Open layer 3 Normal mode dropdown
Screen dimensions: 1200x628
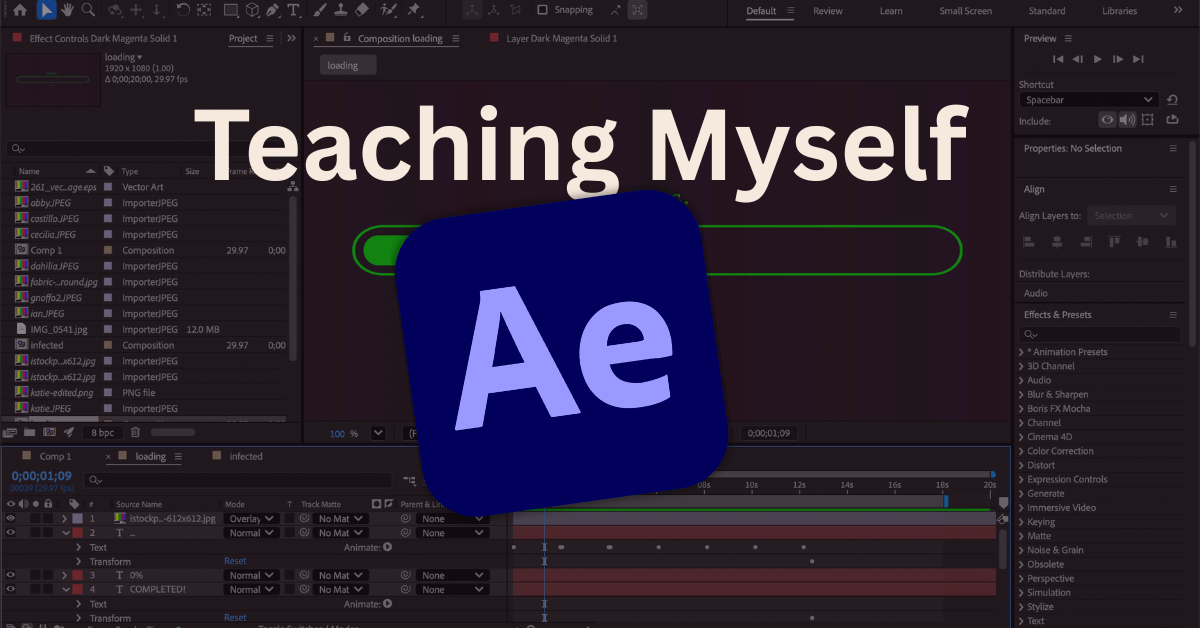point(251,576)
